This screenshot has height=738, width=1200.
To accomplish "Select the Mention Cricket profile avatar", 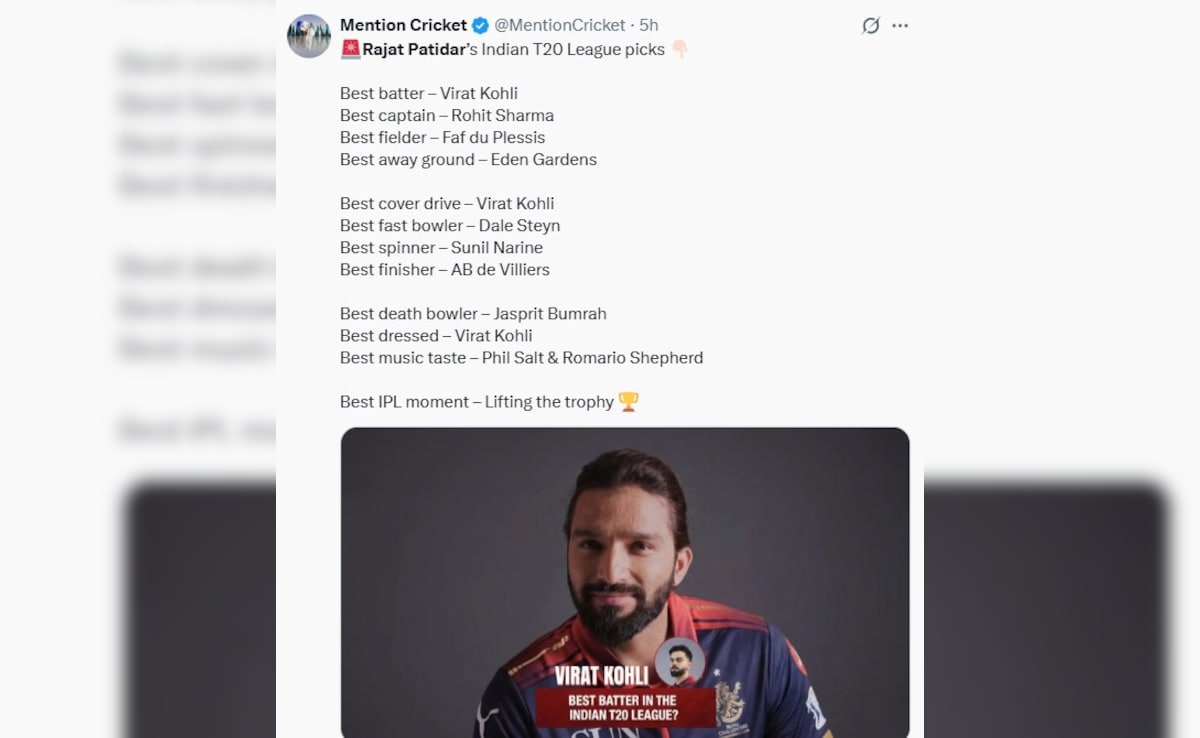I will [x=309, y=35].
